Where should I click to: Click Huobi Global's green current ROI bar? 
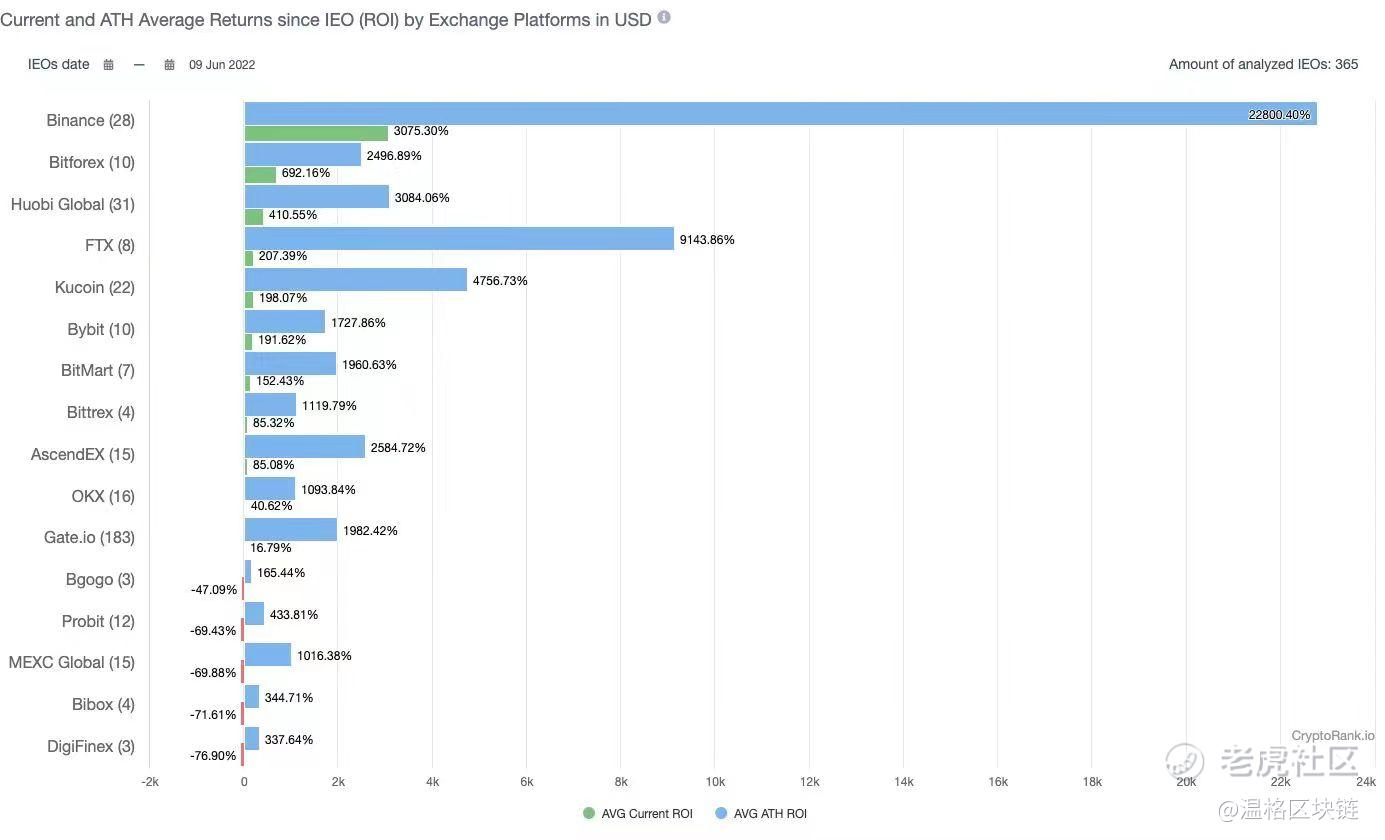[x=254, y=216]
